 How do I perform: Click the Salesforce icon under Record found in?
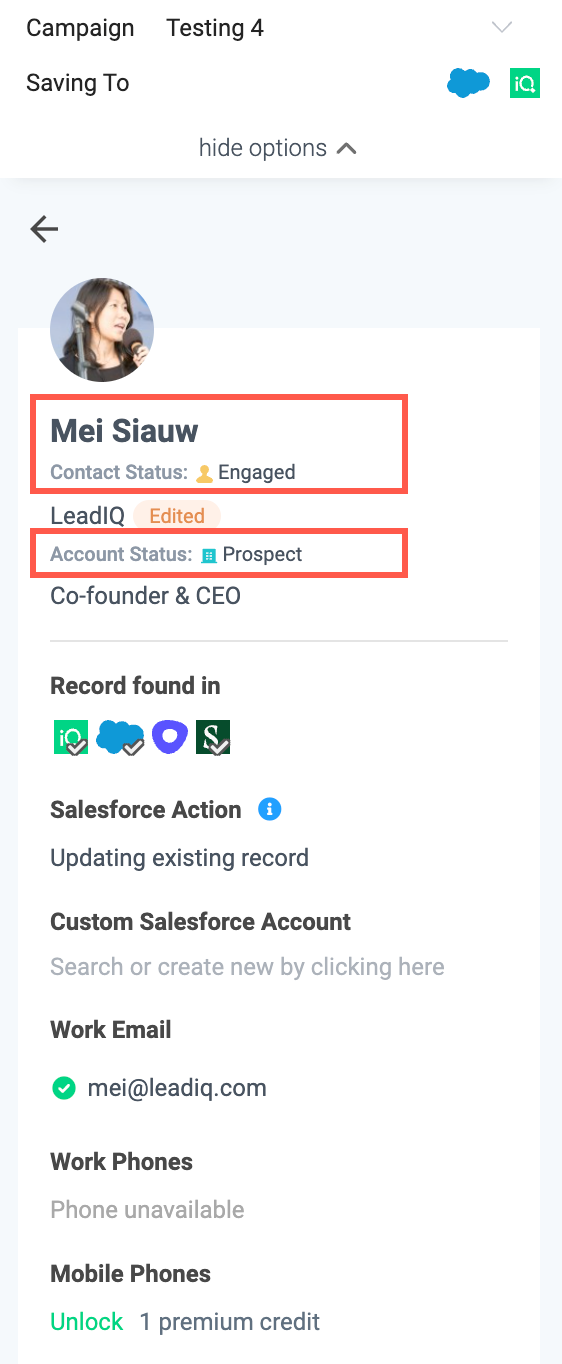[x=120, y=737]
